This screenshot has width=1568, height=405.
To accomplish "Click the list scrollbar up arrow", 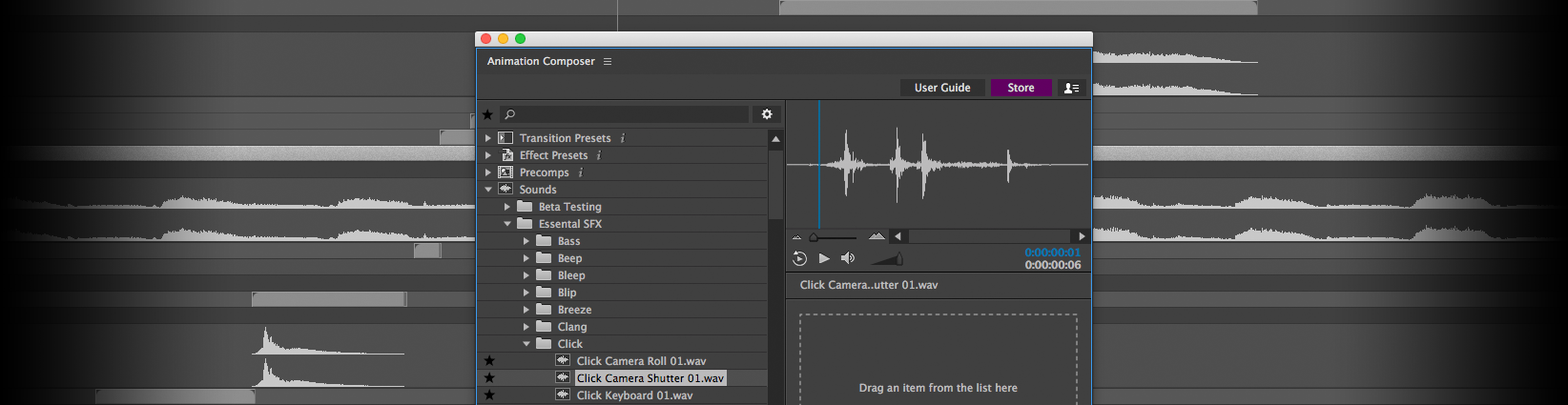I will pos(776,139).
